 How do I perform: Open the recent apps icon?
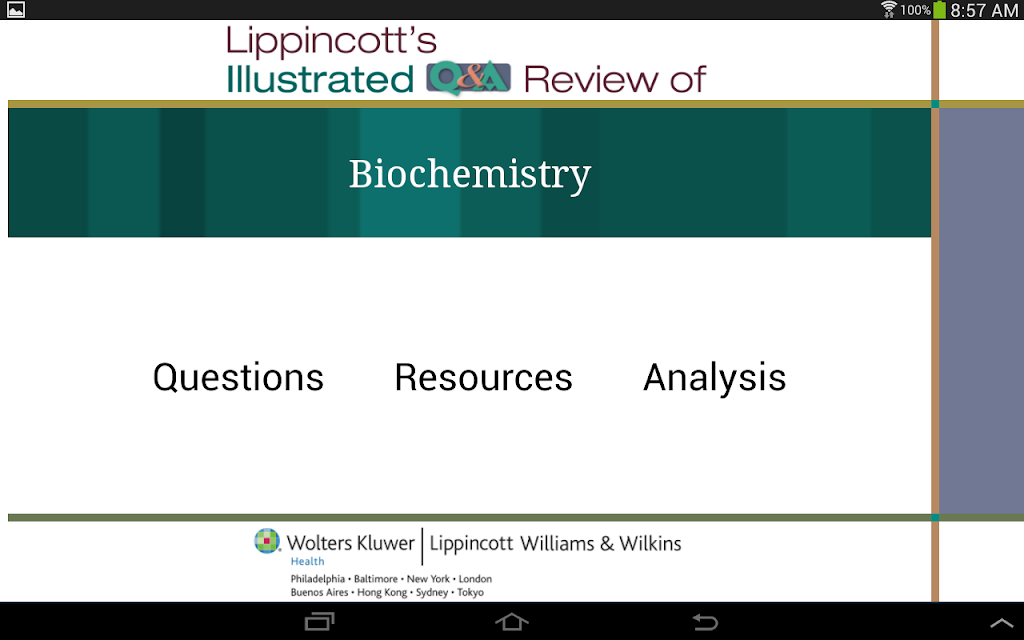(319, 621)
